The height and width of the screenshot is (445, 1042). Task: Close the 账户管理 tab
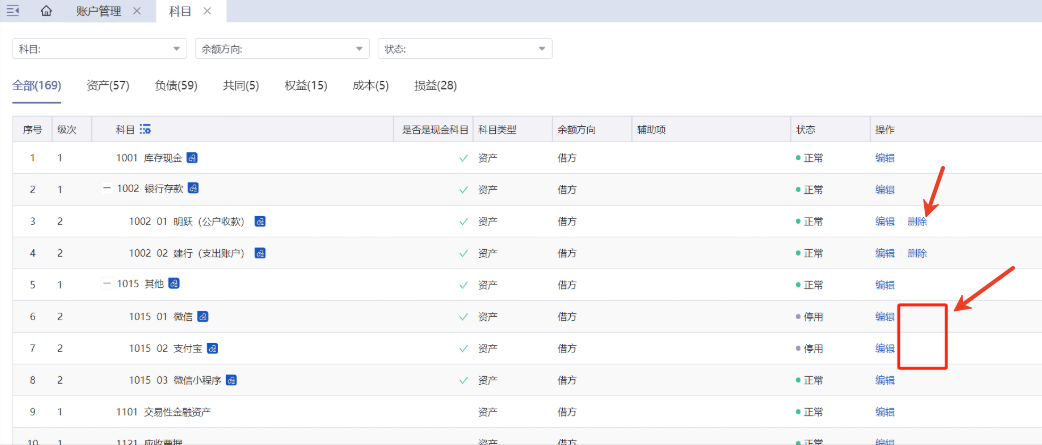(137, 11)
